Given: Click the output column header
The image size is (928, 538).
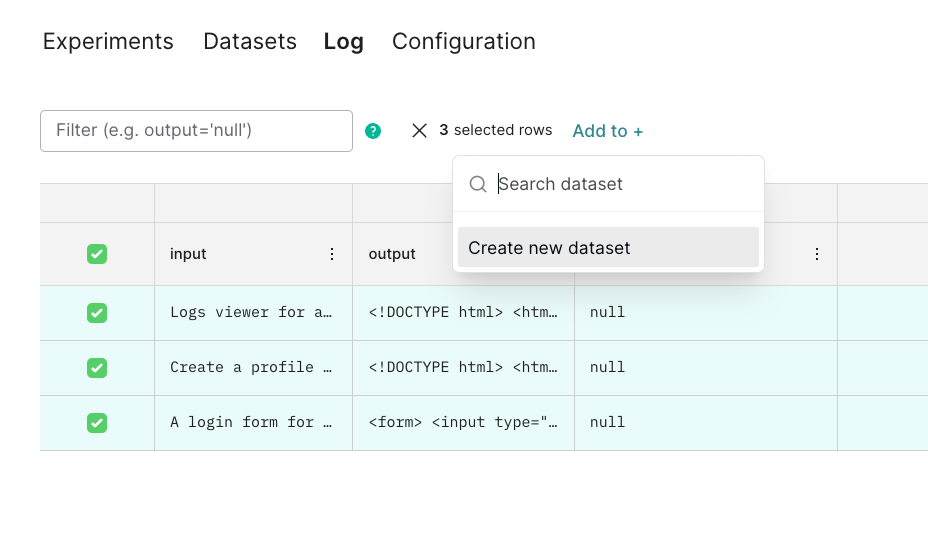Looking at the screenshot, I should (392, 254).
